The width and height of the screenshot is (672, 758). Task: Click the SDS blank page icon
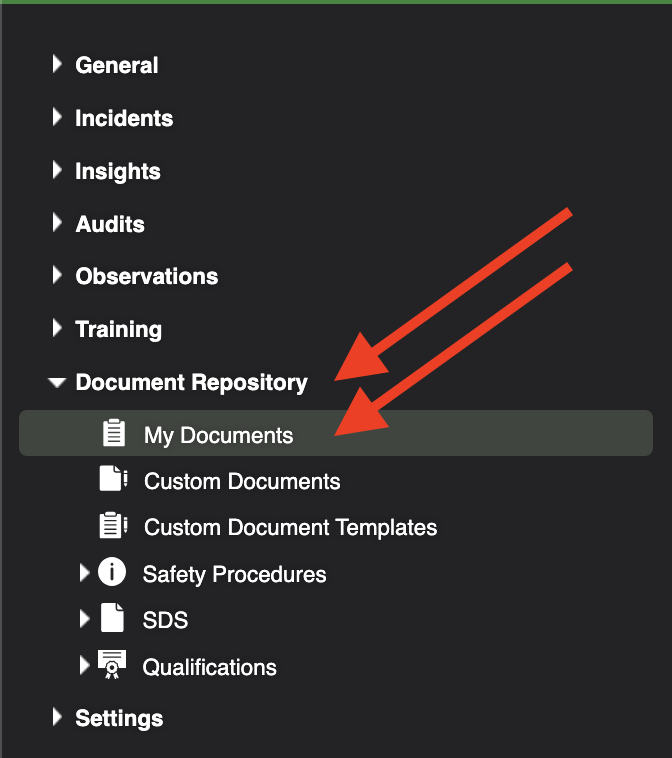click(112, 617)
